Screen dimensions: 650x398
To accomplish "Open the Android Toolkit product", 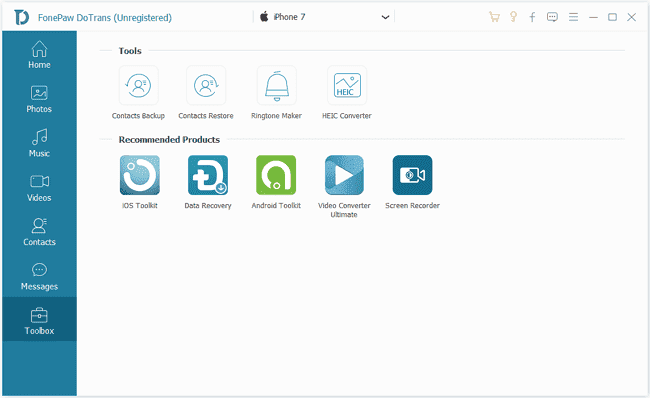I will click(x=276, y=175).
